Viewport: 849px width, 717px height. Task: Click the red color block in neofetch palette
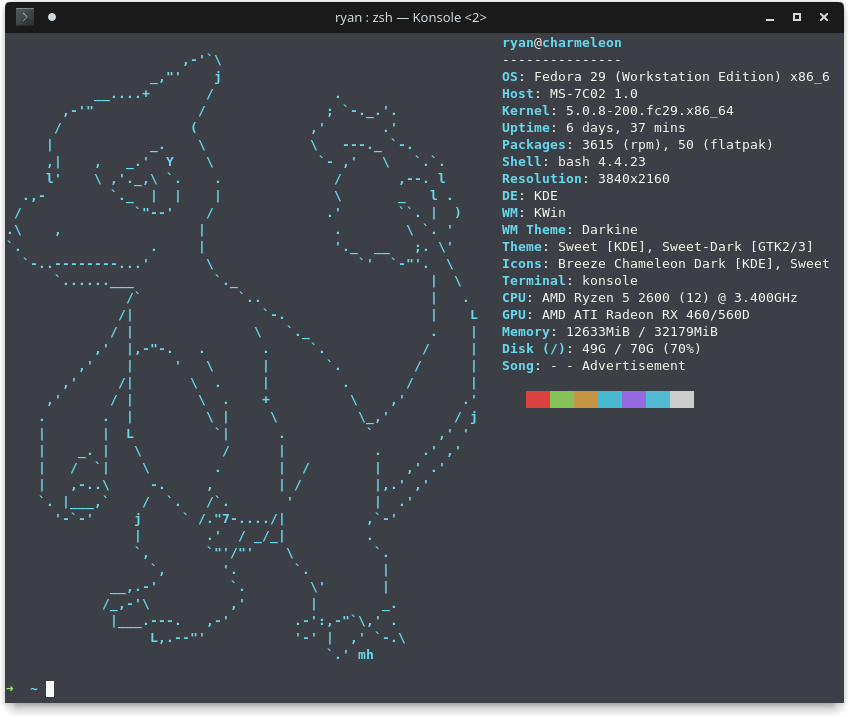tap(537, 400)
